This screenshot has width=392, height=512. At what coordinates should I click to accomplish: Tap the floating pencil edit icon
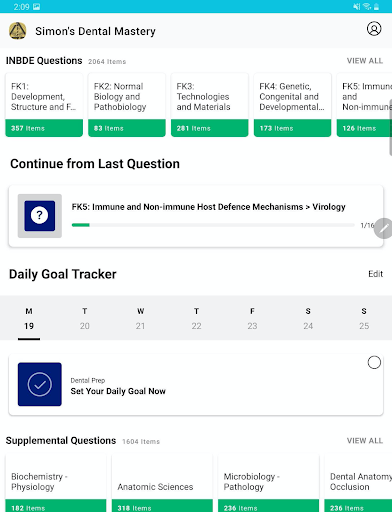(384, 228)
